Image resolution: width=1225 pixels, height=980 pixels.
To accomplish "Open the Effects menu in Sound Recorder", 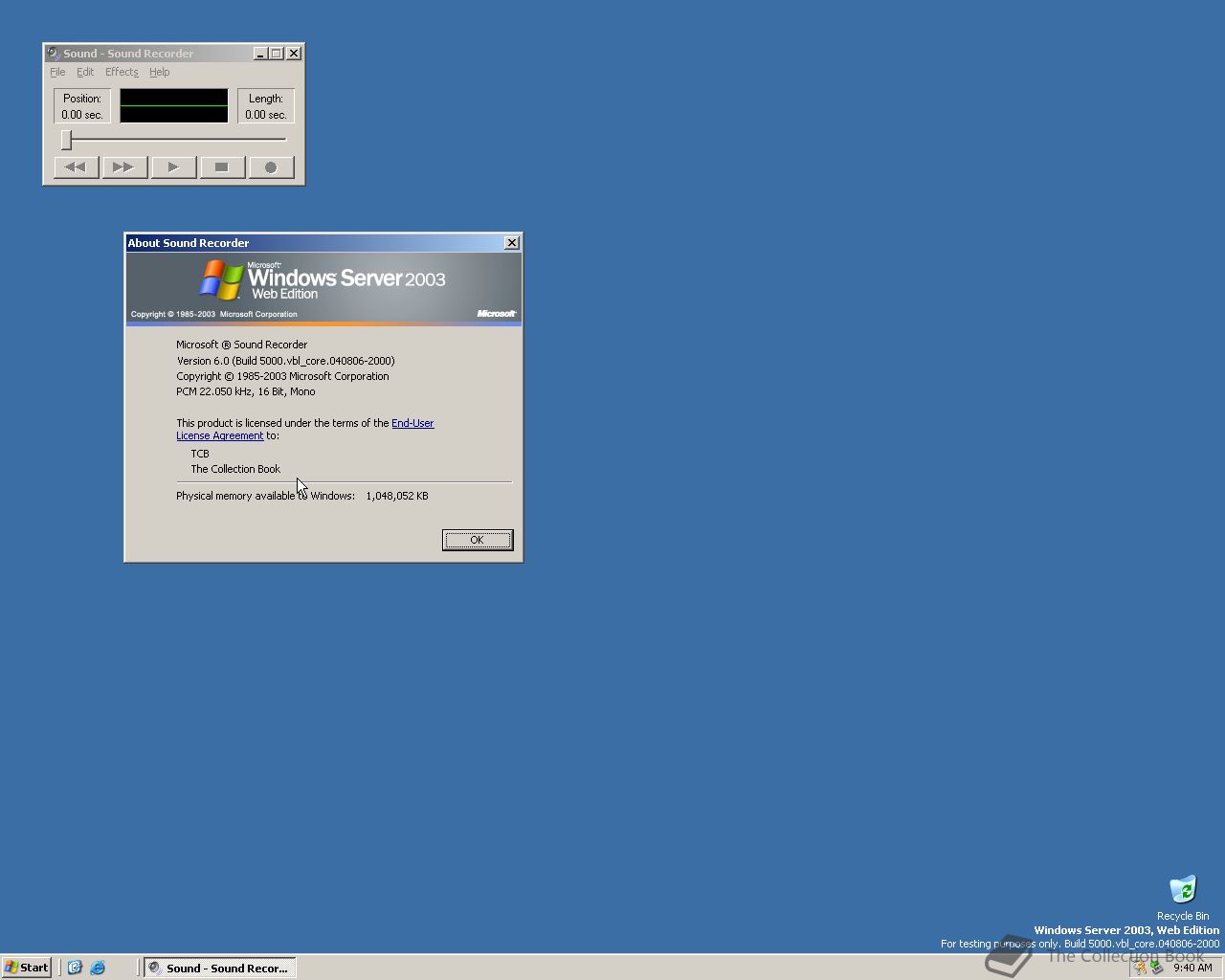I will [x=122, y=72].
